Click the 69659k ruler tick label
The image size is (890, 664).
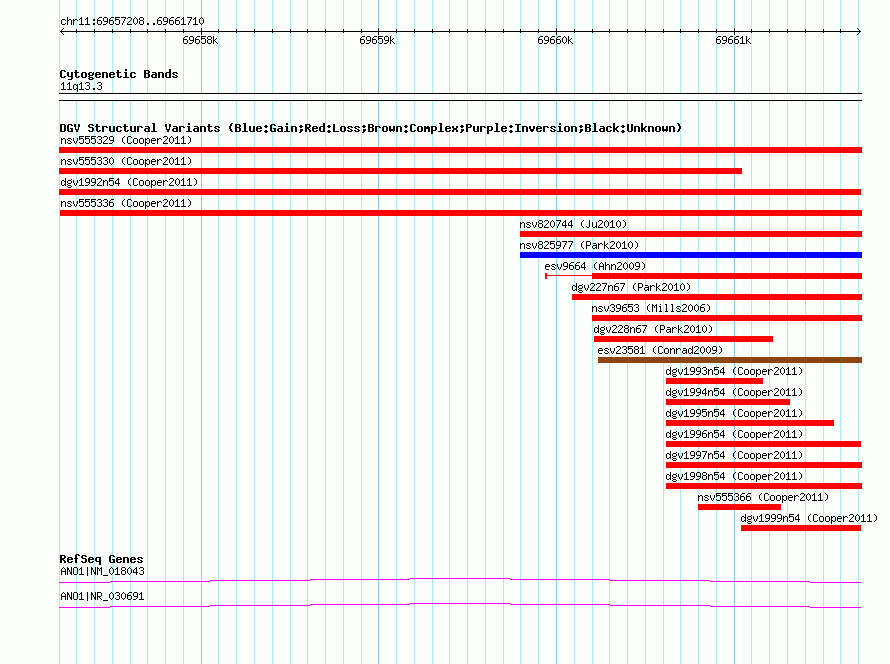[377, 40]
